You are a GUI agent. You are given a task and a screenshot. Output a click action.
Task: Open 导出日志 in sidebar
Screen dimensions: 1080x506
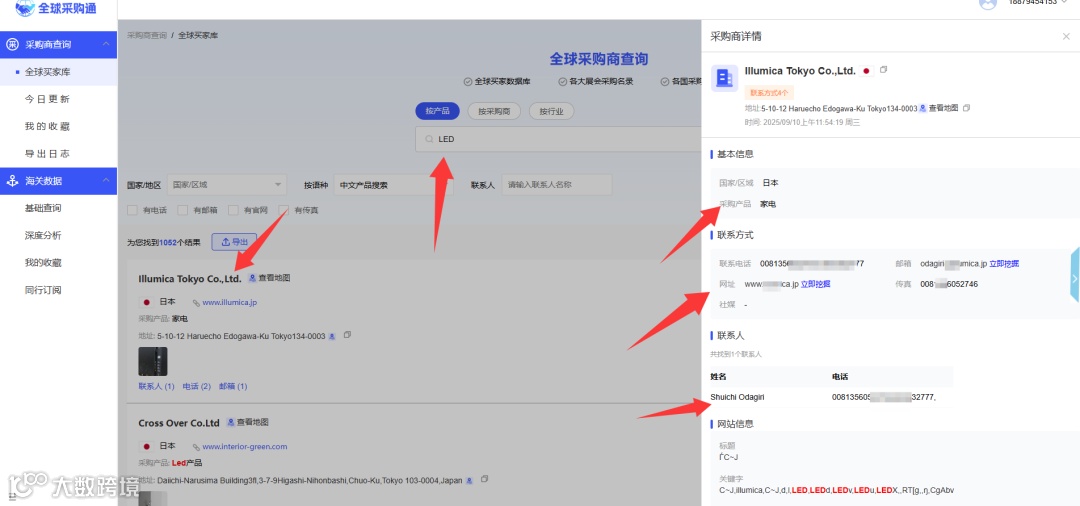pyautogui.click(x=48, y=154)
